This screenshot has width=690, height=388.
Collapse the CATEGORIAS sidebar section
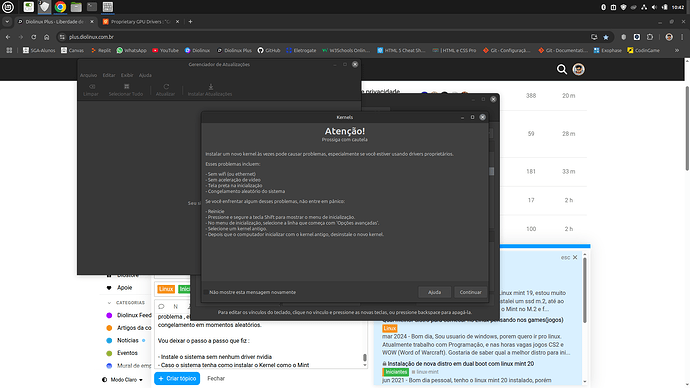109,303
